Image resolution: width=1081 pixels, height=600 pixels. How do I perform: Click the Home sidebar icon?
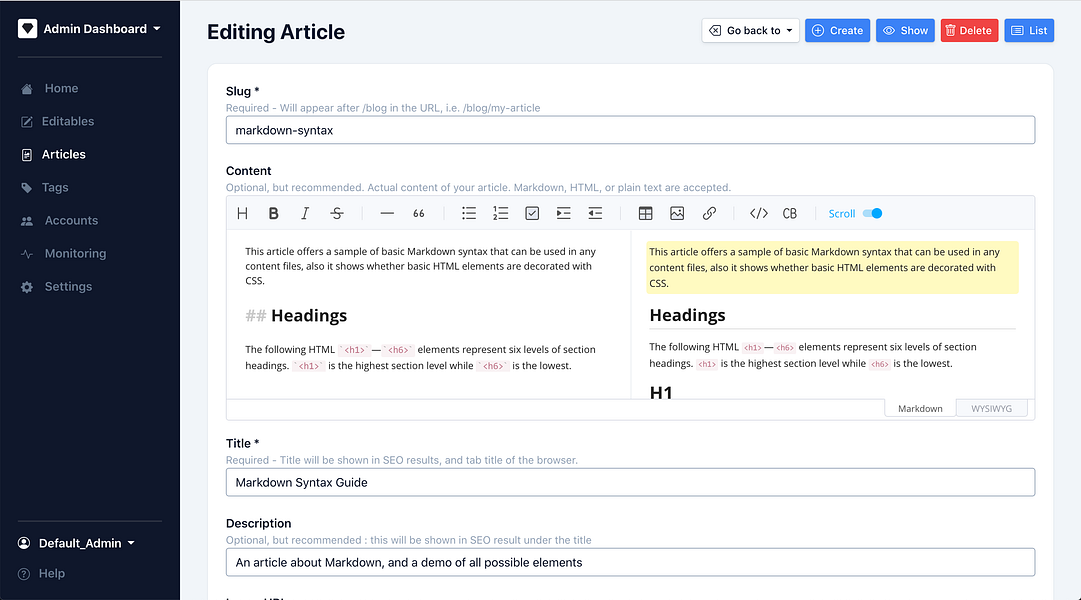[27, 89]
